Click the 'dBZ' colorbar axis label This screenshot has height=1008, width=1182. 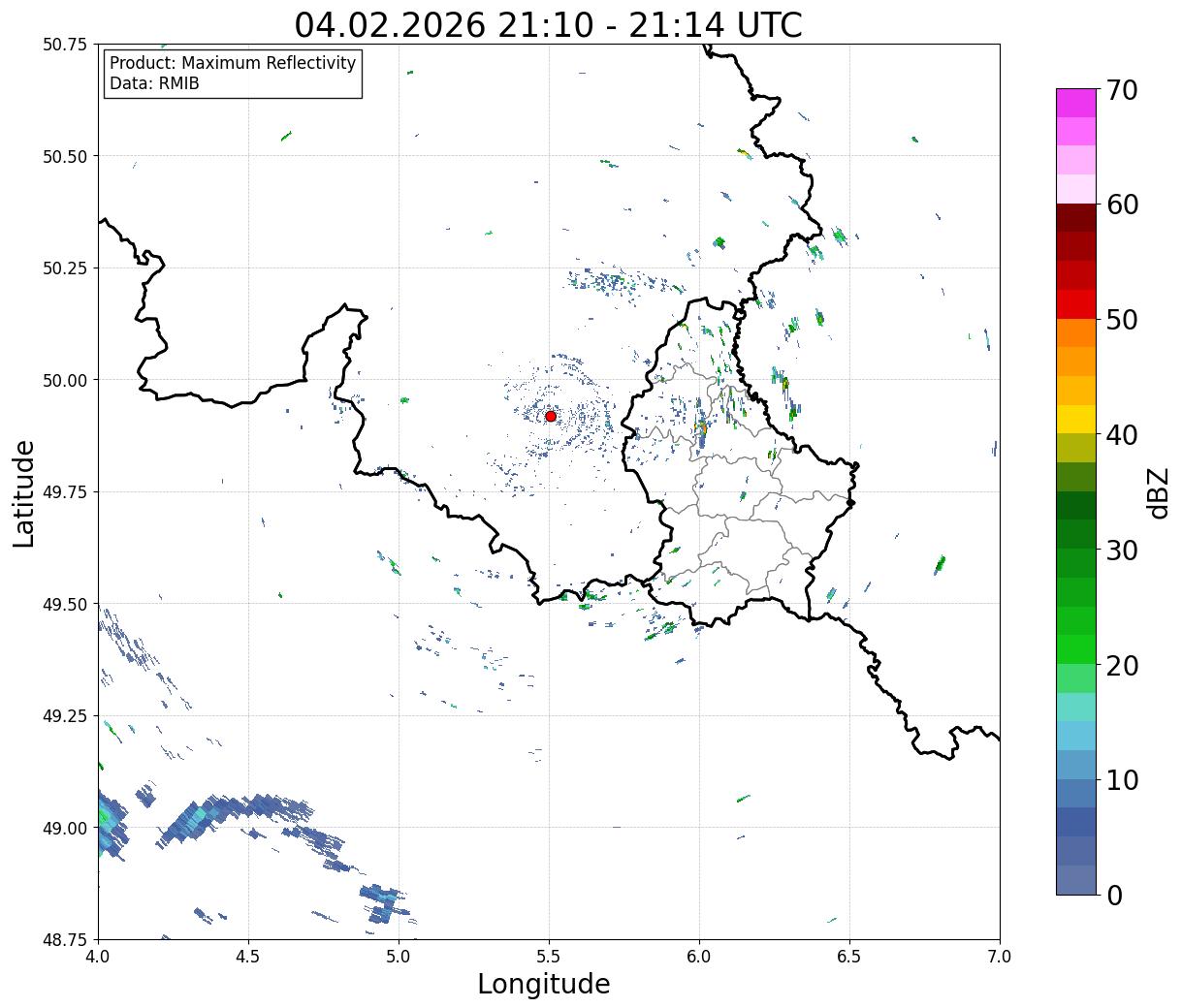pyautogui.click(x=1158, y=491)
